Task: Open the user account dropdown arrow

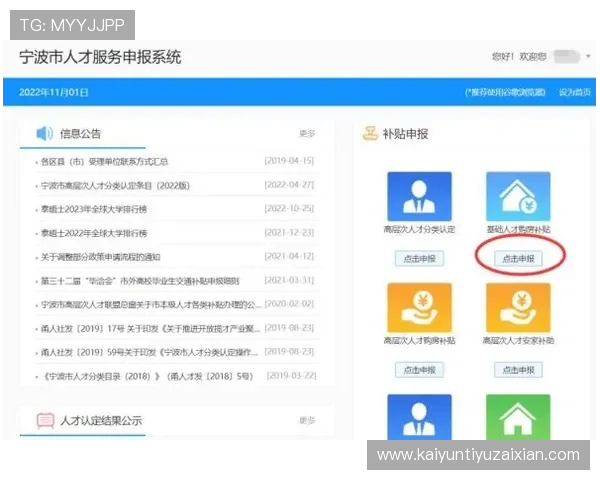Action: point(588,56)
